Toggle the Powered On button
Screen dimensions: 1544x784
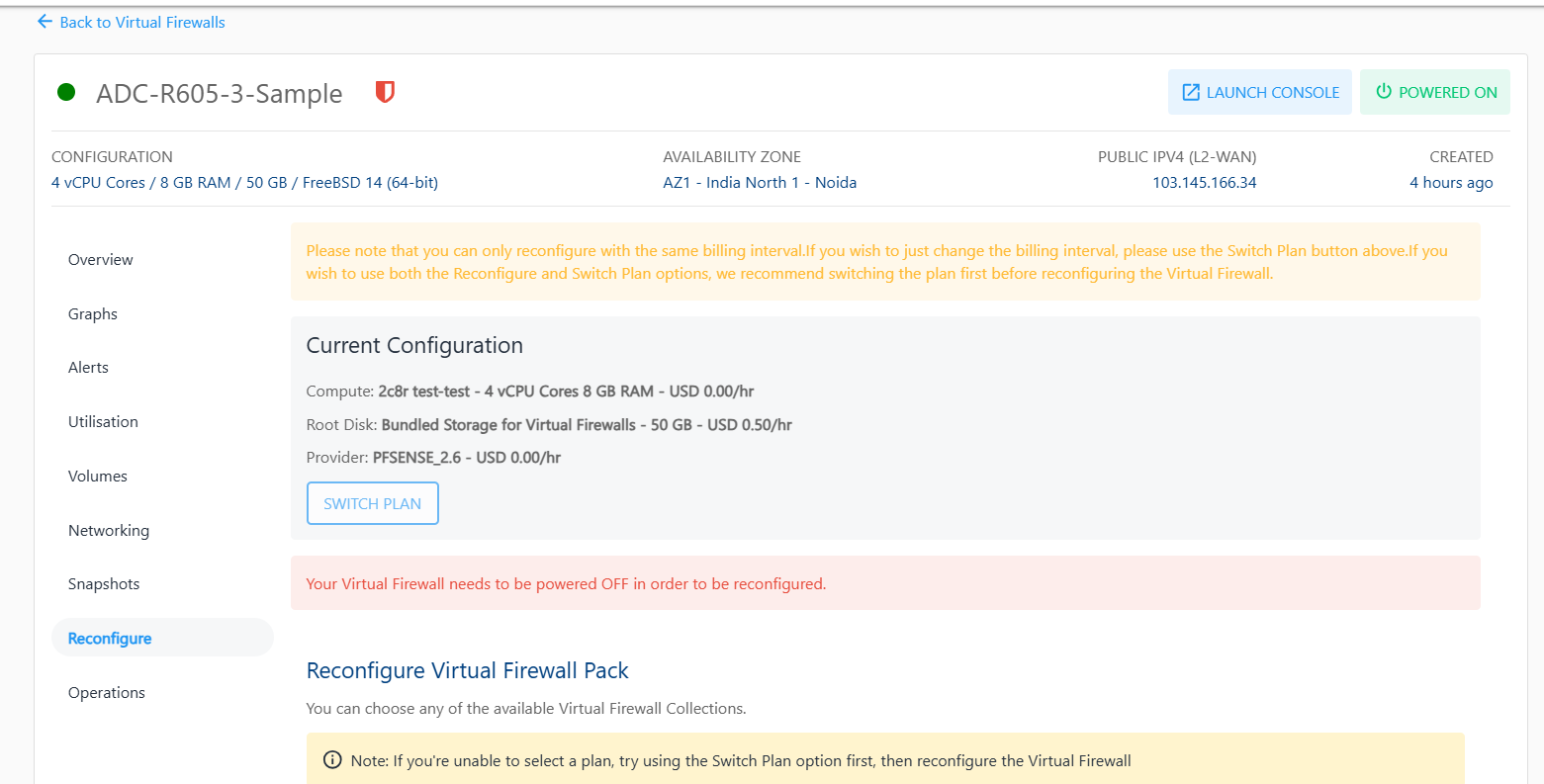[1434, 92]
